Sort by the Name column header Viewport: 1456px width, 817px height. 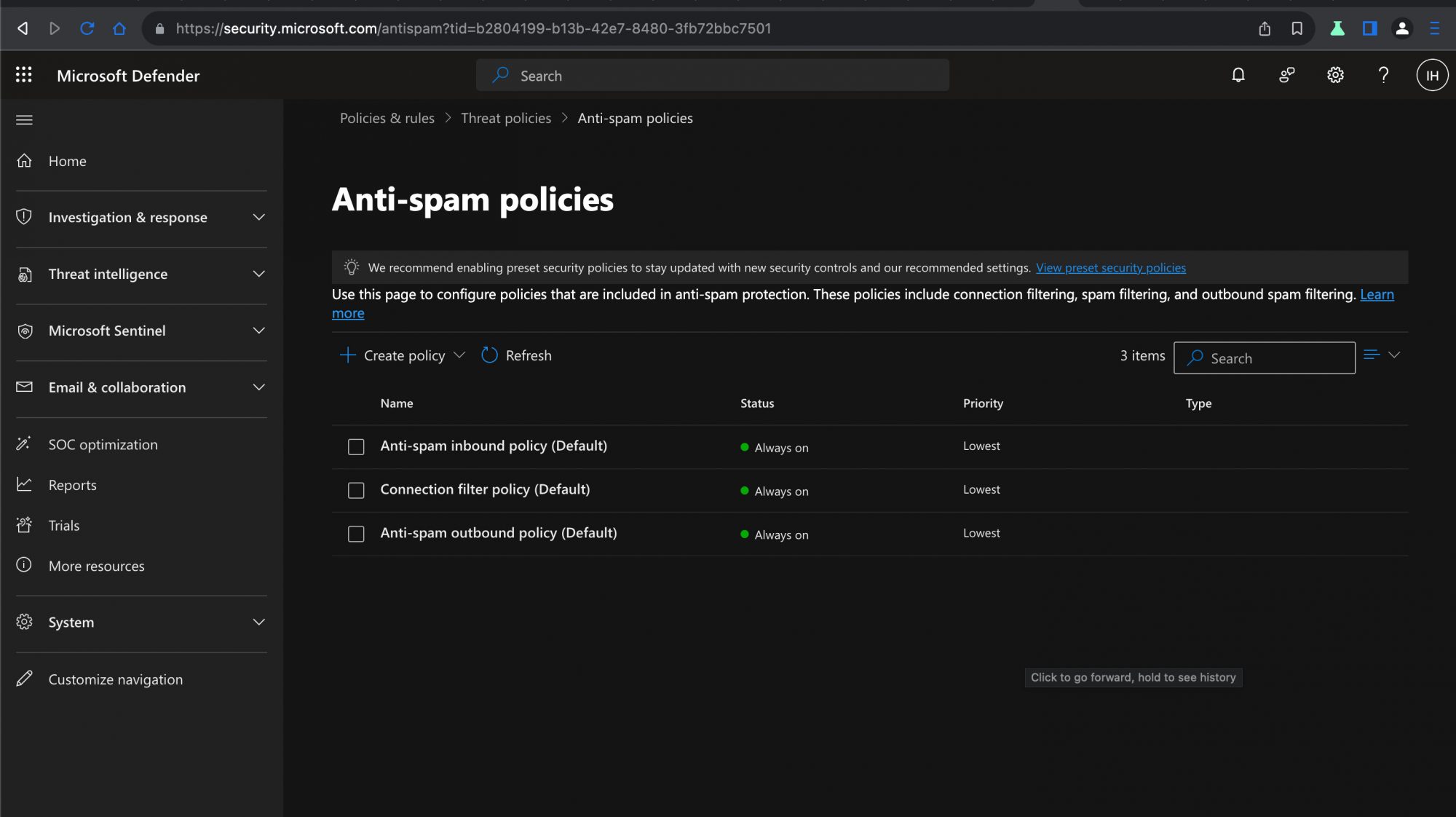pos(397,403)
